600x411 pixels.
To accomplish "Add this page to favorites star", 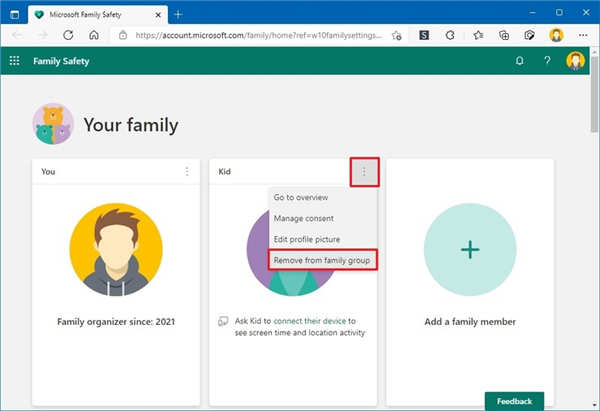I will pos(397,36).
